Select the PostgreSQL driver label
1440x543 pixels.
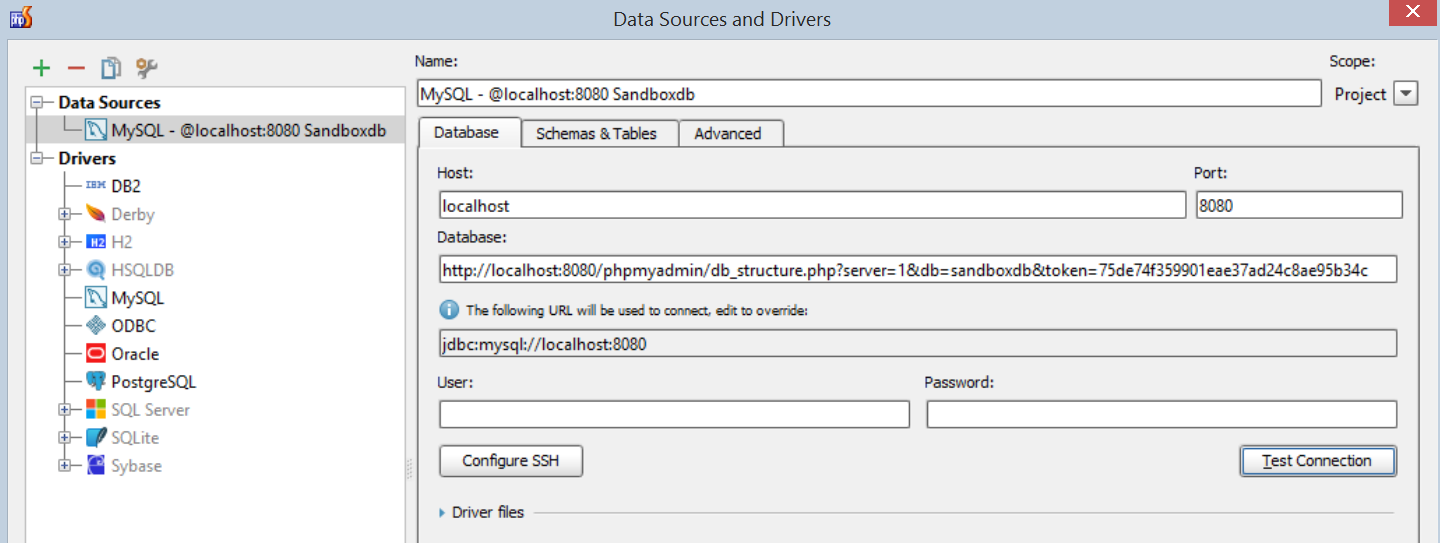(153, 382)
